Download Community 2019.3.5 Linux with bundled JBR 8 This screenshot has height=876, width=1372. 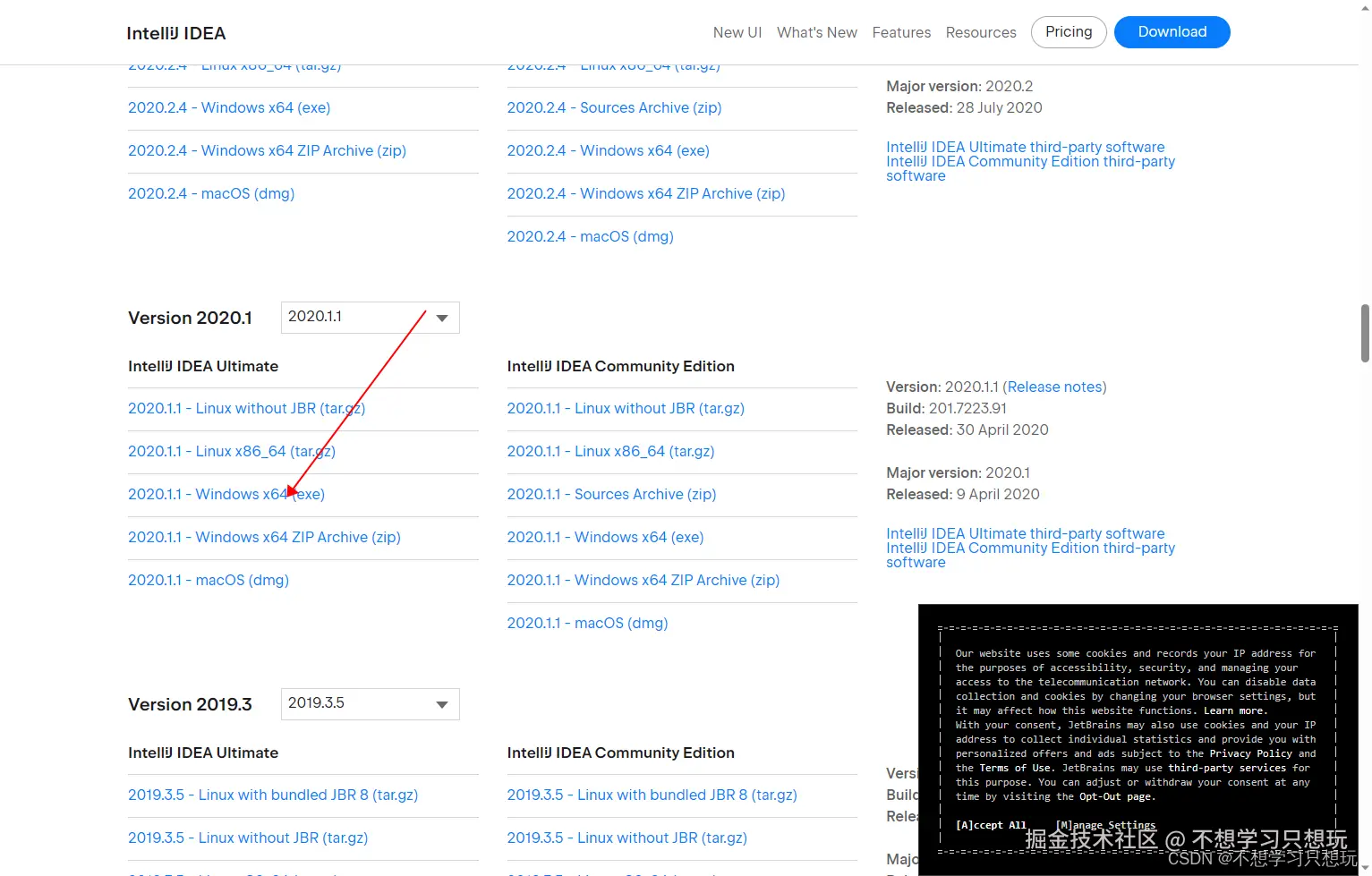652,795
